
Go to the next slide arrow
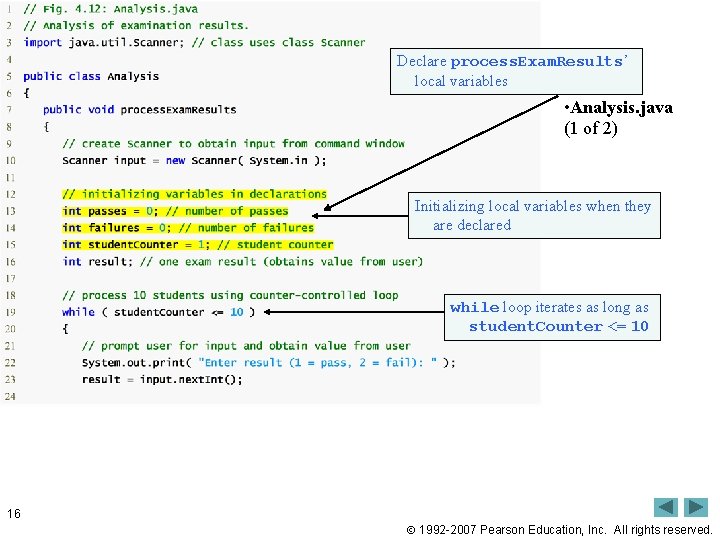pos(696,507)
